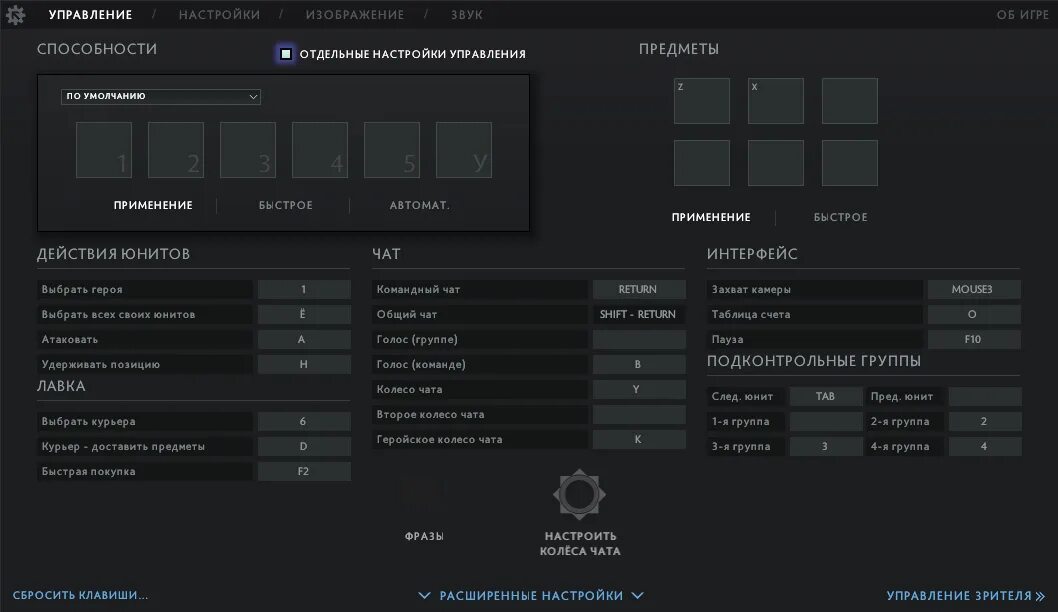Change key for 'Выбрать курьера'
The width and height of the screenshot is (1058, 612).
pos(304,422)
